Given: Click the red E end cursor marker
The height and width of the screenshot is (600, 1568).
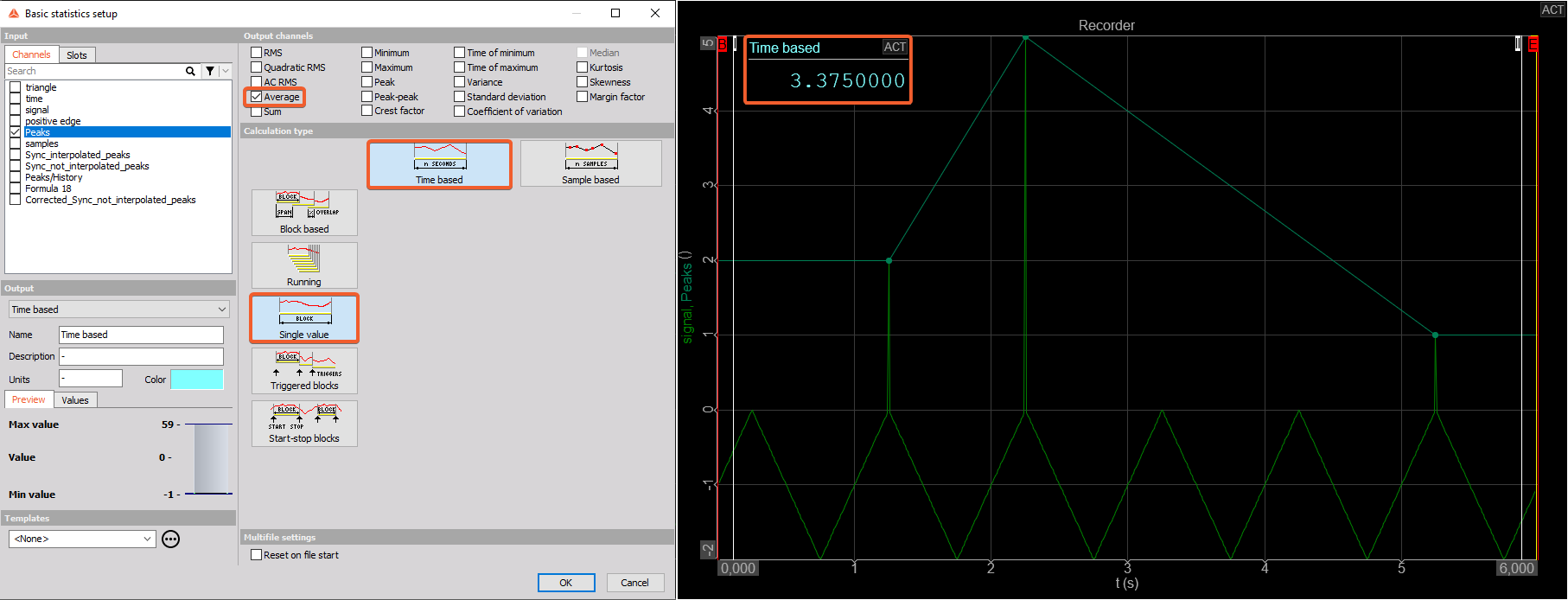Looking at the screenshot, I should coord(1533,44).
